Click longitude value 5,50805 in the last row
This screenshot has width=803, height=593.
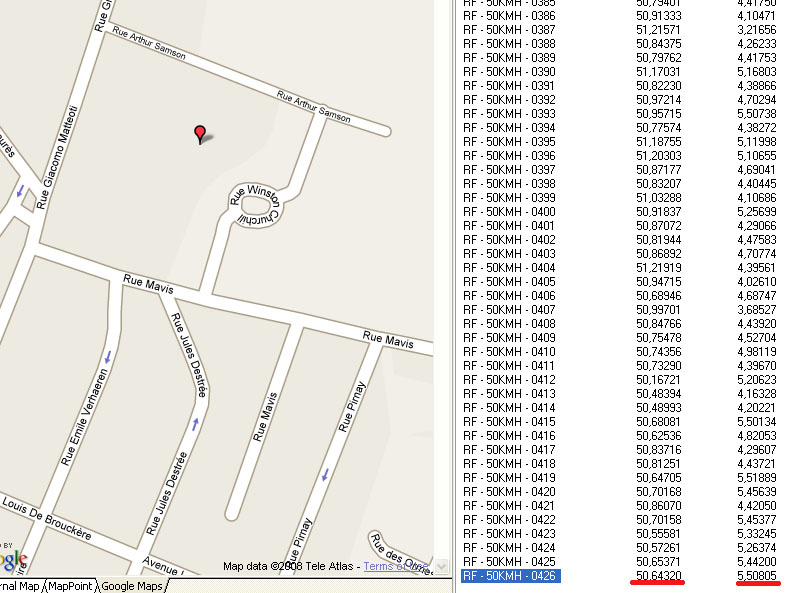pyautogui.click(x=756, y=576)
